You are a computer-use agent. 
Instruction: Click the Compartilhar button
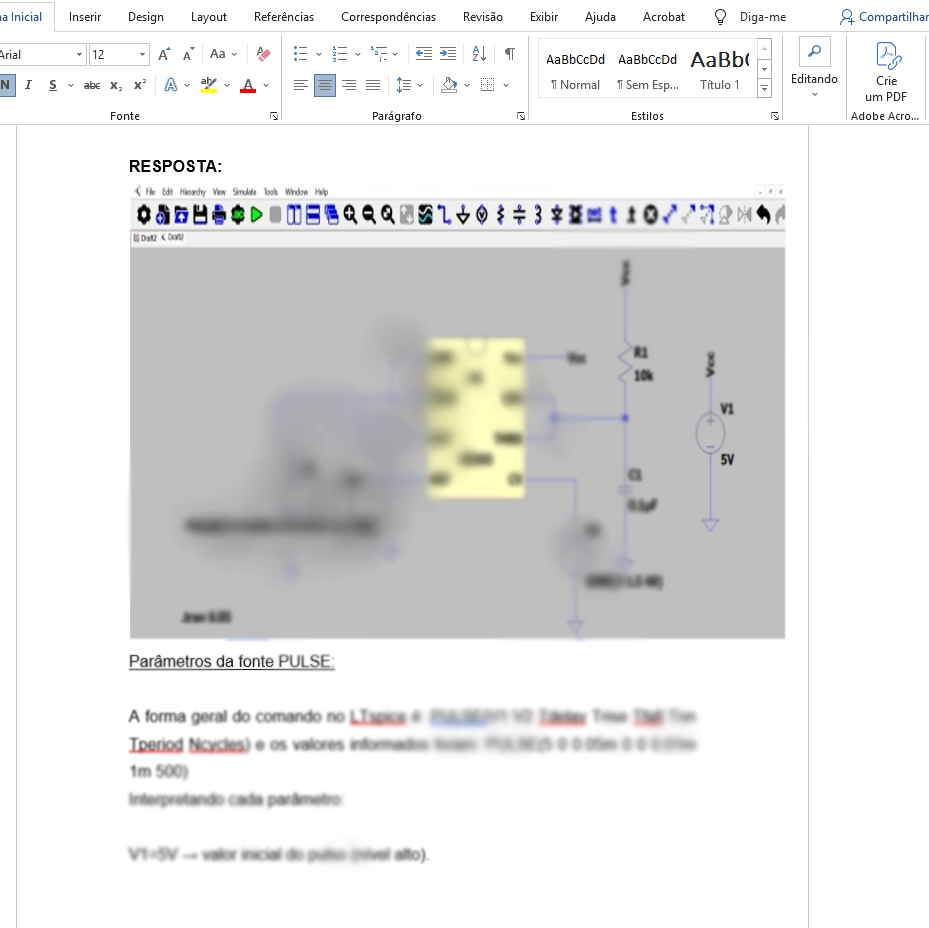pos(884,17)
